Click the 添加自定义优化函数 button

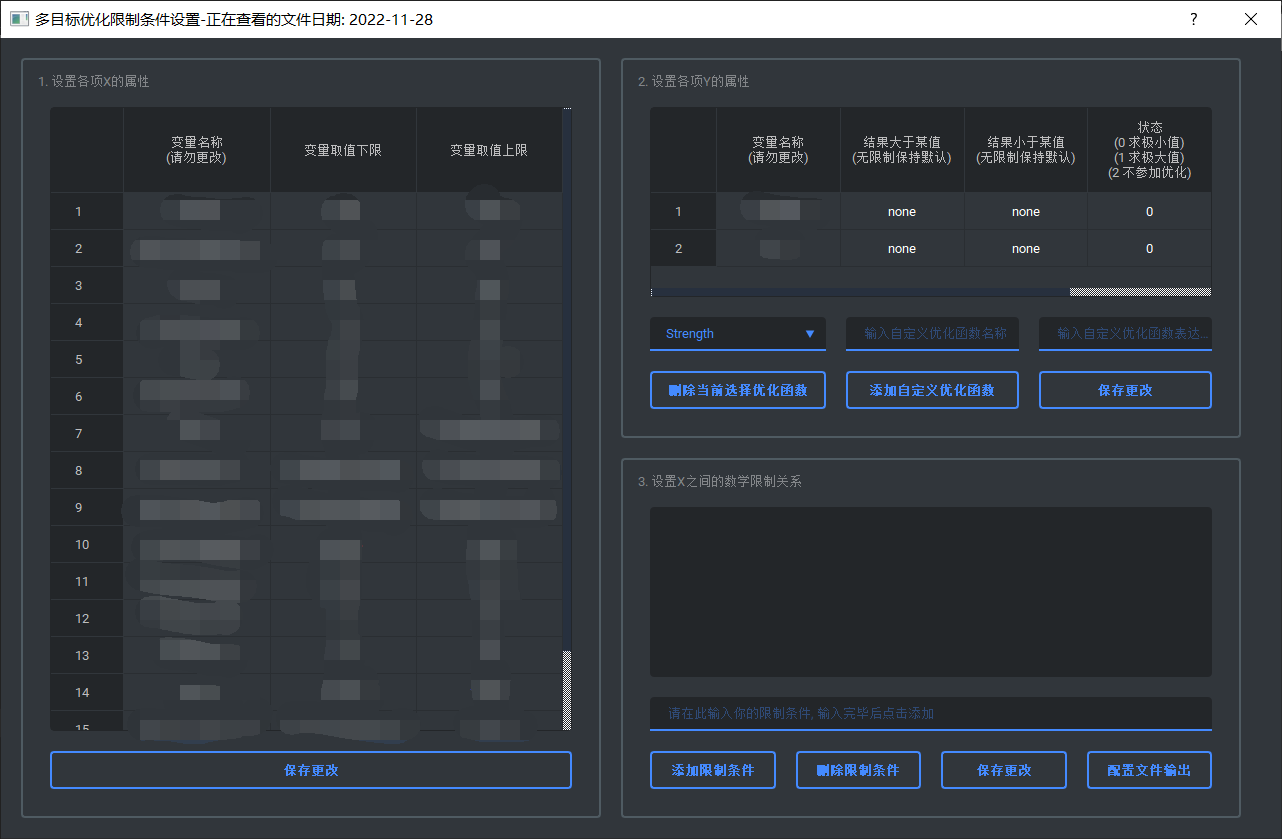point(932,390)
